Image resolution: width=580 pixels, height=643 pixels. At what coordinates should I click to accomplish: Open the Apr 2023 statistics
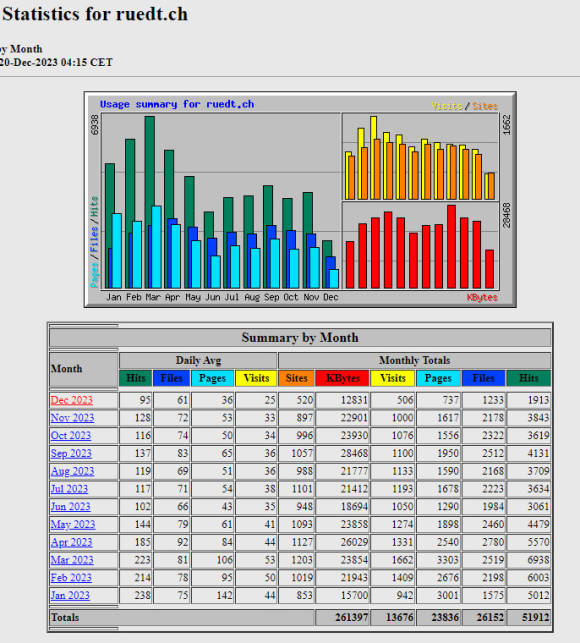click(x=71, y=542)
